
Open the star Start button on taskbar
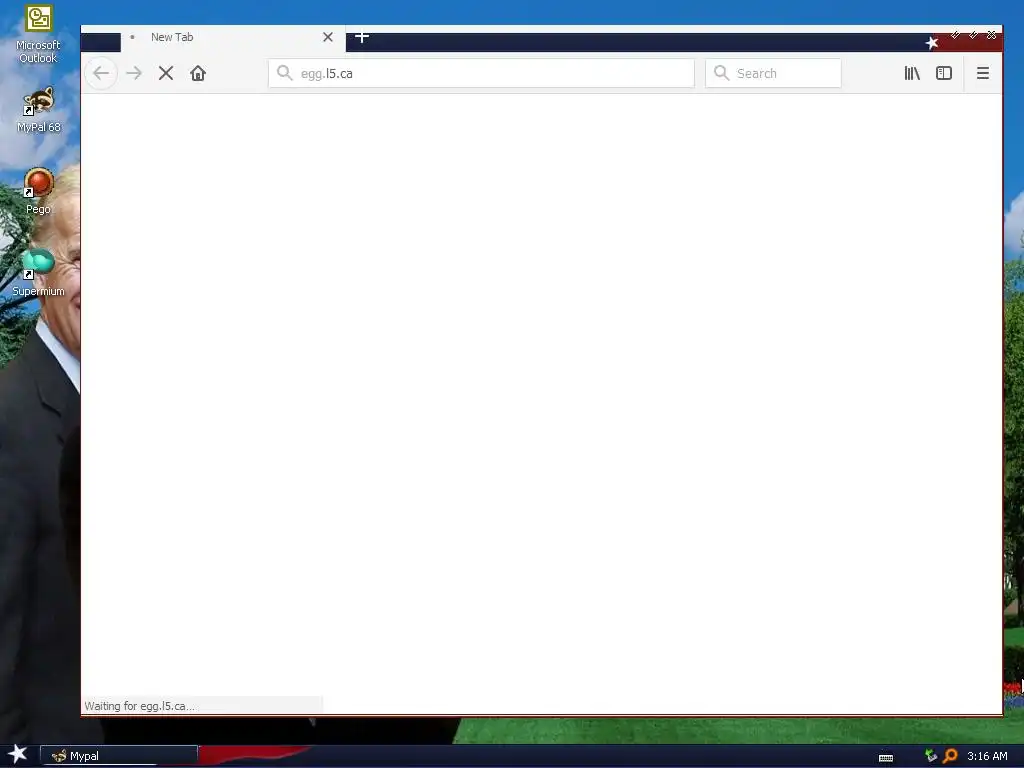18,754
